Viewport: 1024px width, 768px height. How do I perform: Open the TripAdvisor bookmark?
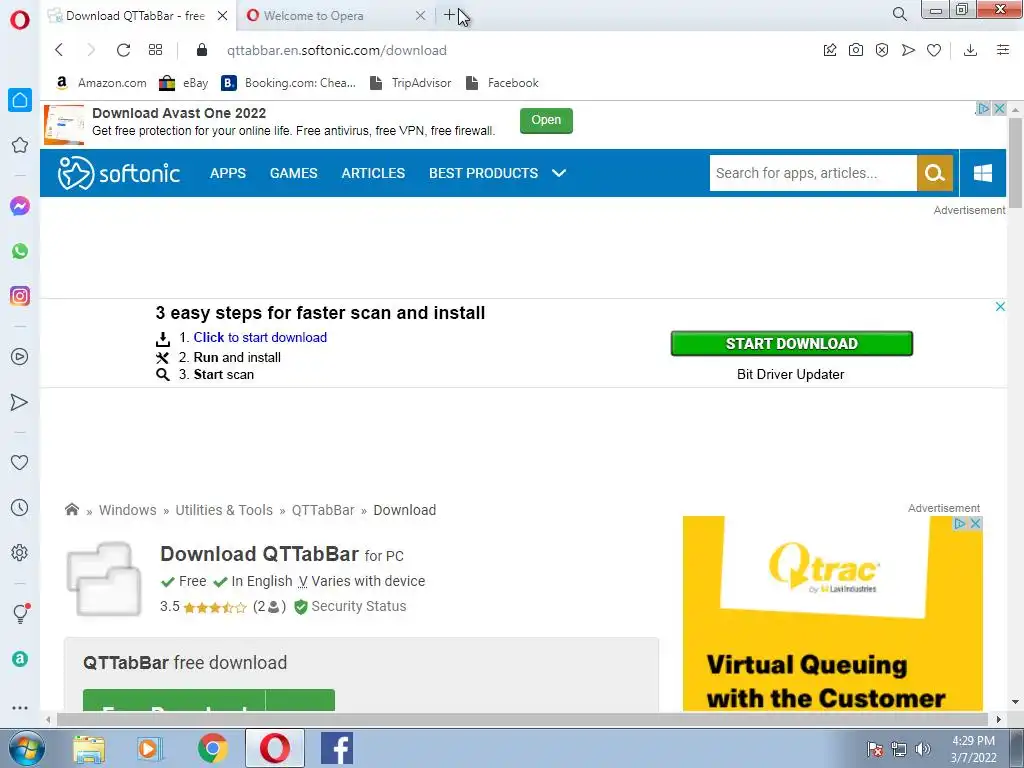(411, 83)
